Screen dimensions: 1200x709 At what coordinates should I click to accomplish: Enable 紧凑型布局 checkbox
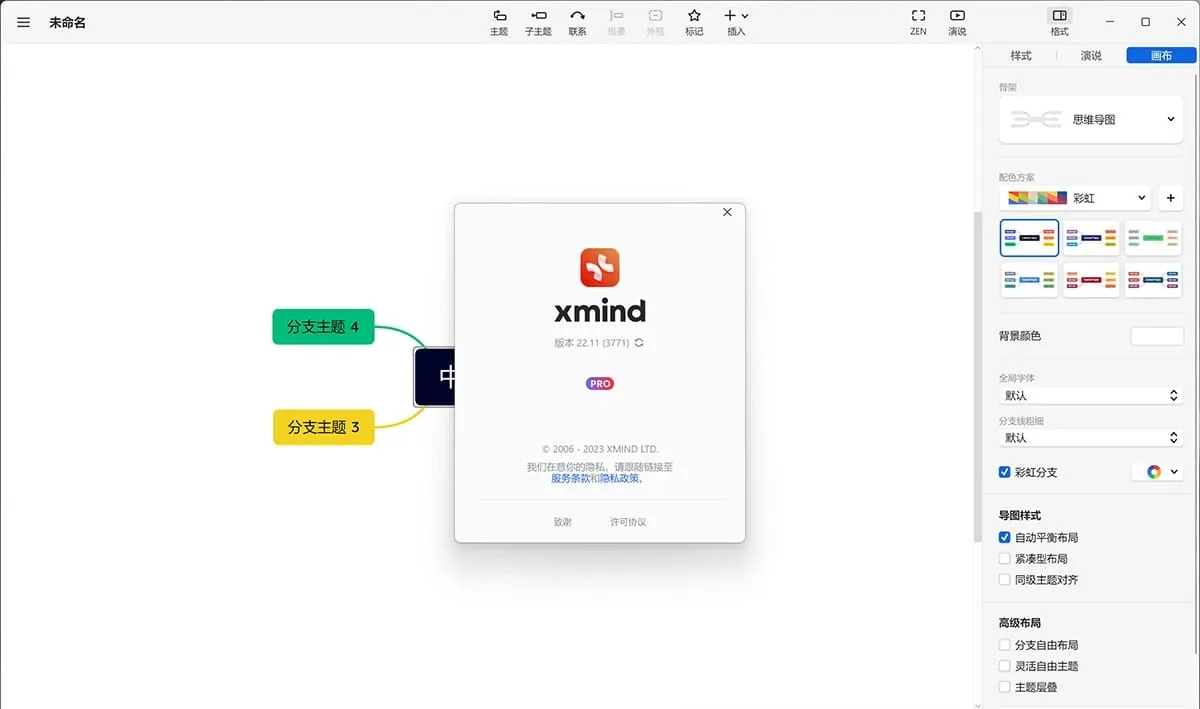point(1005,559)
